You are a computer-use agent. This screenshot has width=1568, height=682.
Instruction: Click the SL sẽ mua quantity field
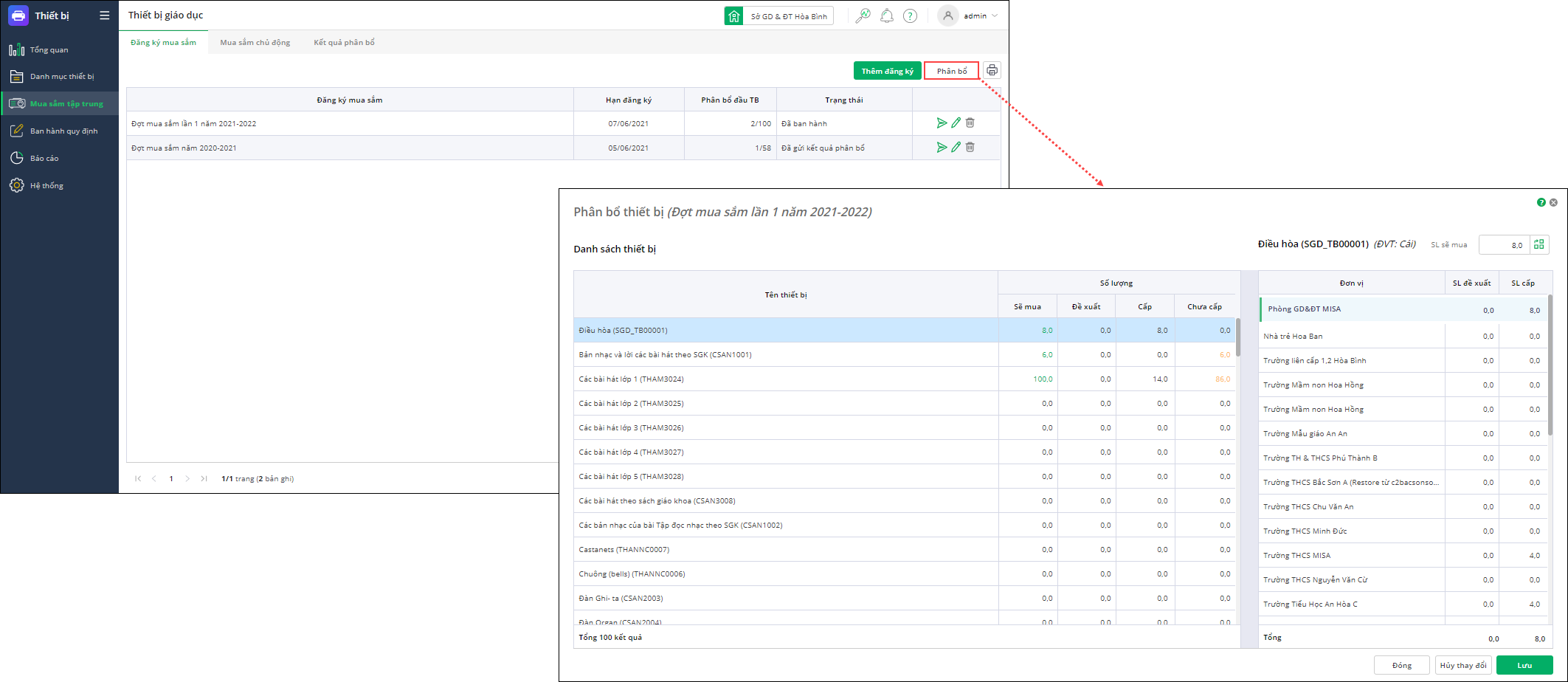(1504, 244)
